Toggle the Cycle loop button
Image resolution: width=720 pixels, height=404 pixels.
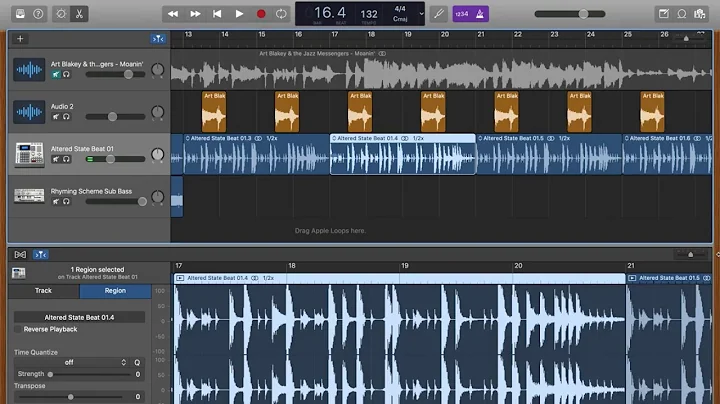[x=281, y=14]
